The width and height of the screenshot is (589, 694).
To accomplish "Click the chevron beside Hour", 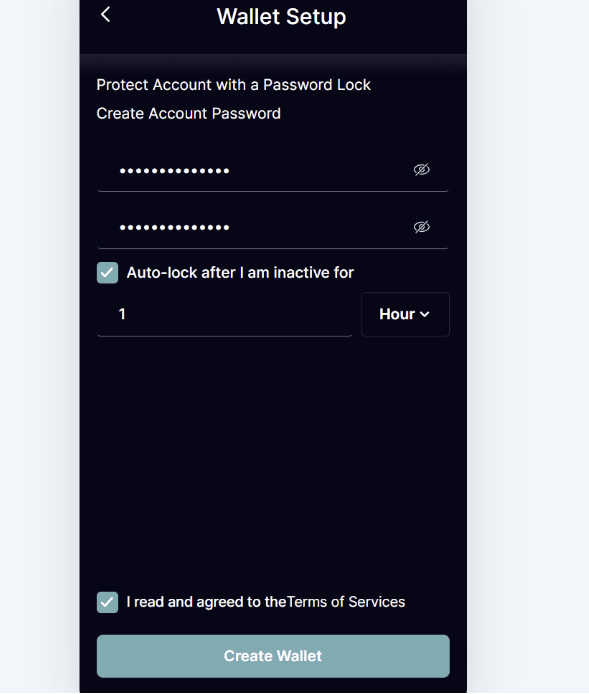I will (424, 314).
